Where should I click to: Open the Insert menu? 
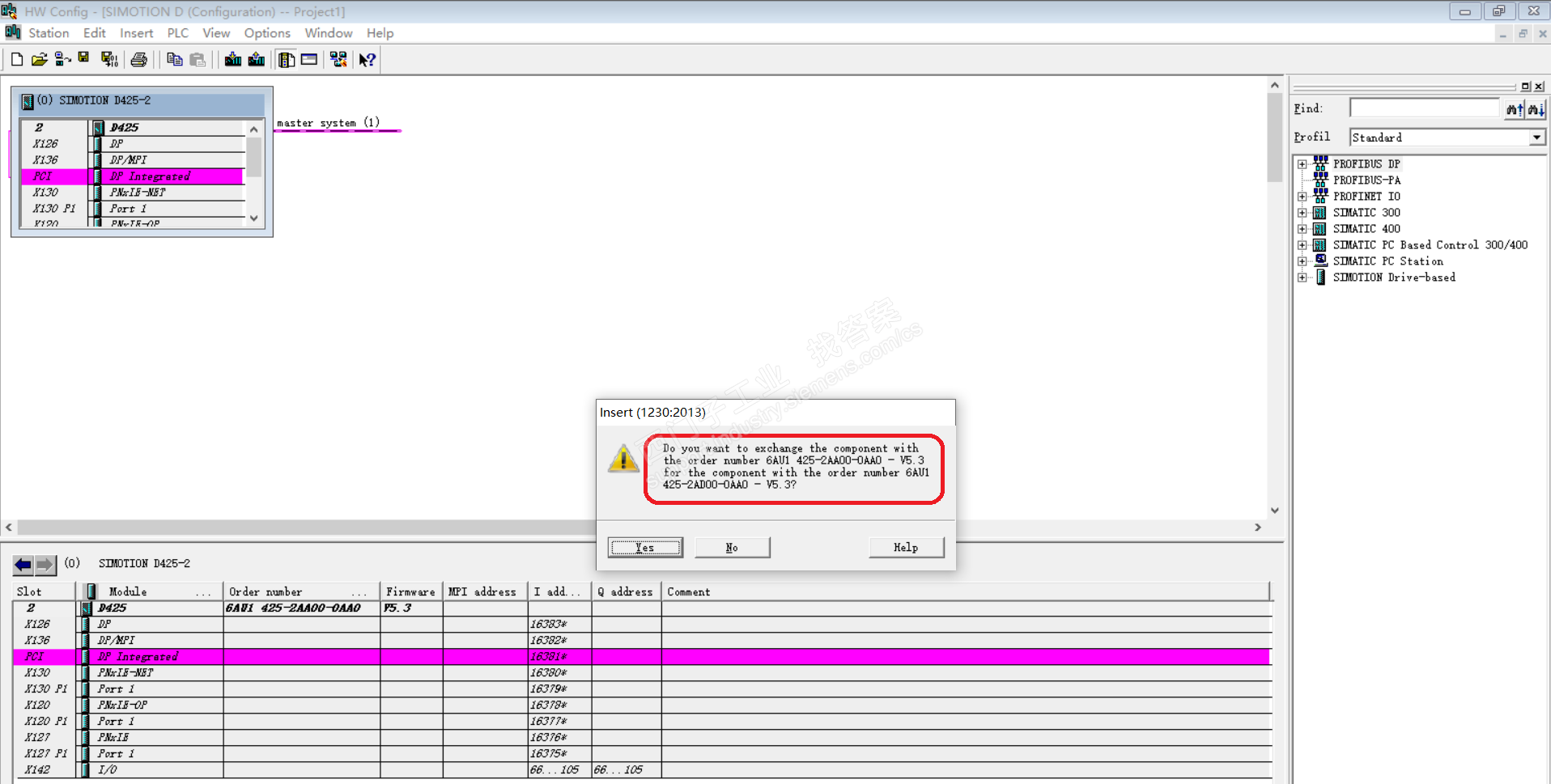tap(136, 33)
